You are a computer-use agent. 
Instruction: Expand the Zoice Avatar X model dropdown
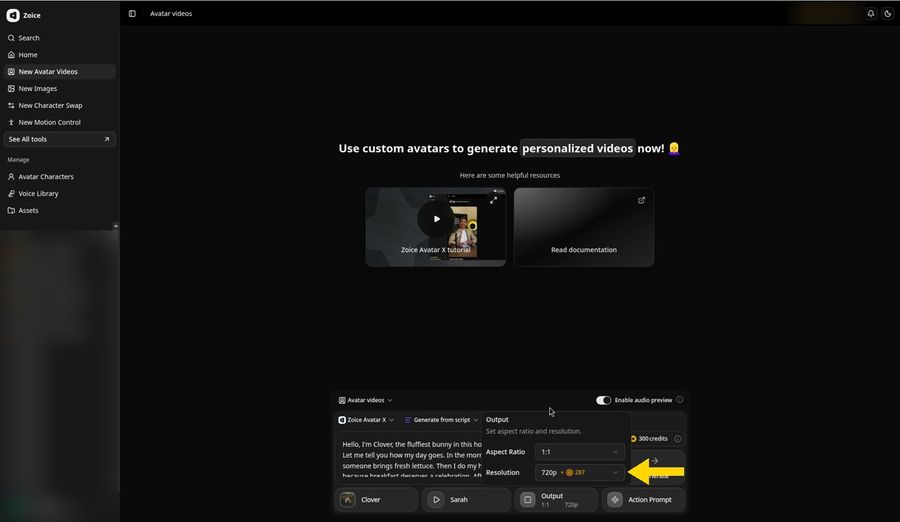click(x=366, y=420)
